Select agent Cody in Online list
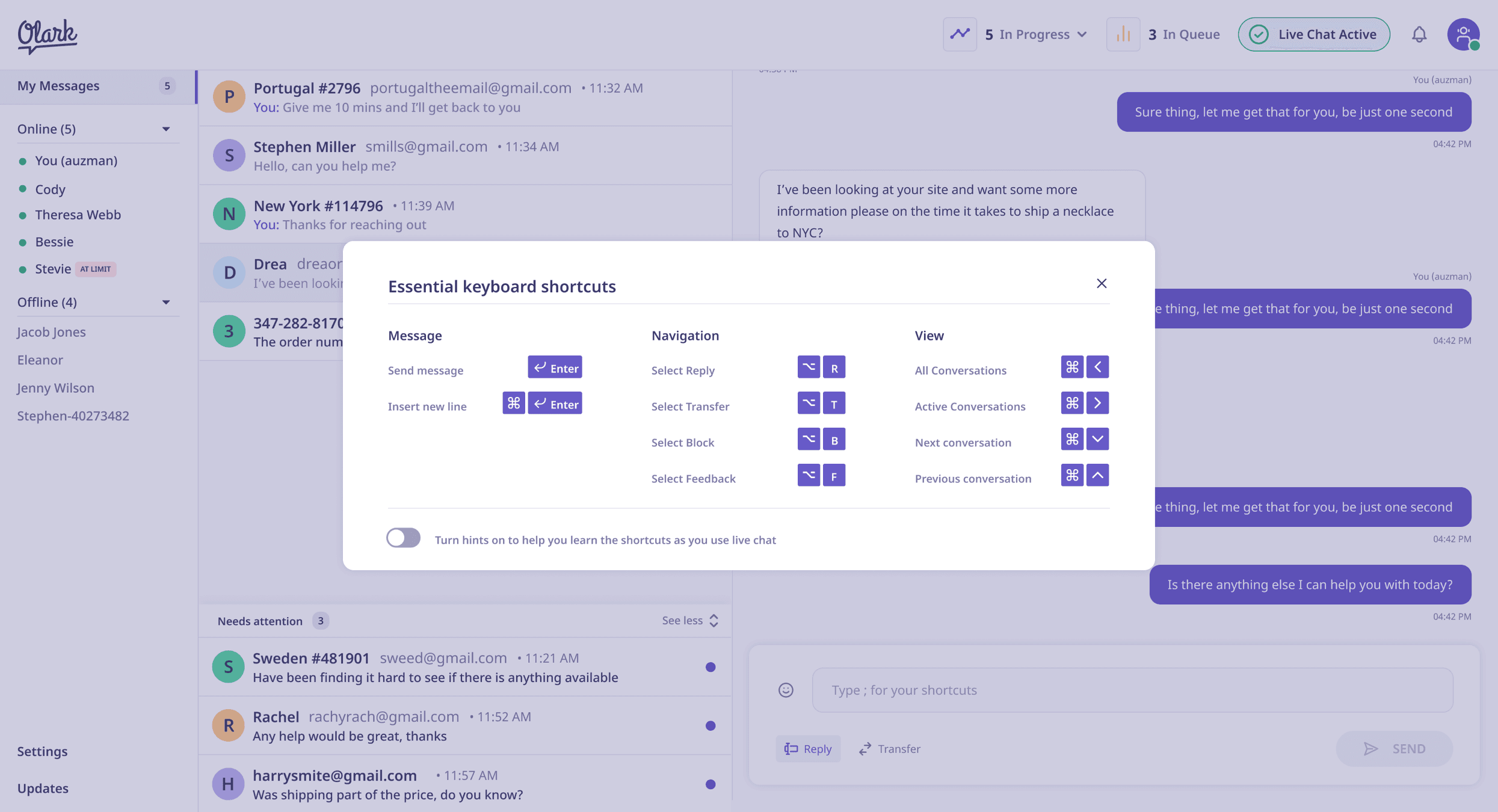The height and width of the screenshot is (812, 1498). coord(50,189)
